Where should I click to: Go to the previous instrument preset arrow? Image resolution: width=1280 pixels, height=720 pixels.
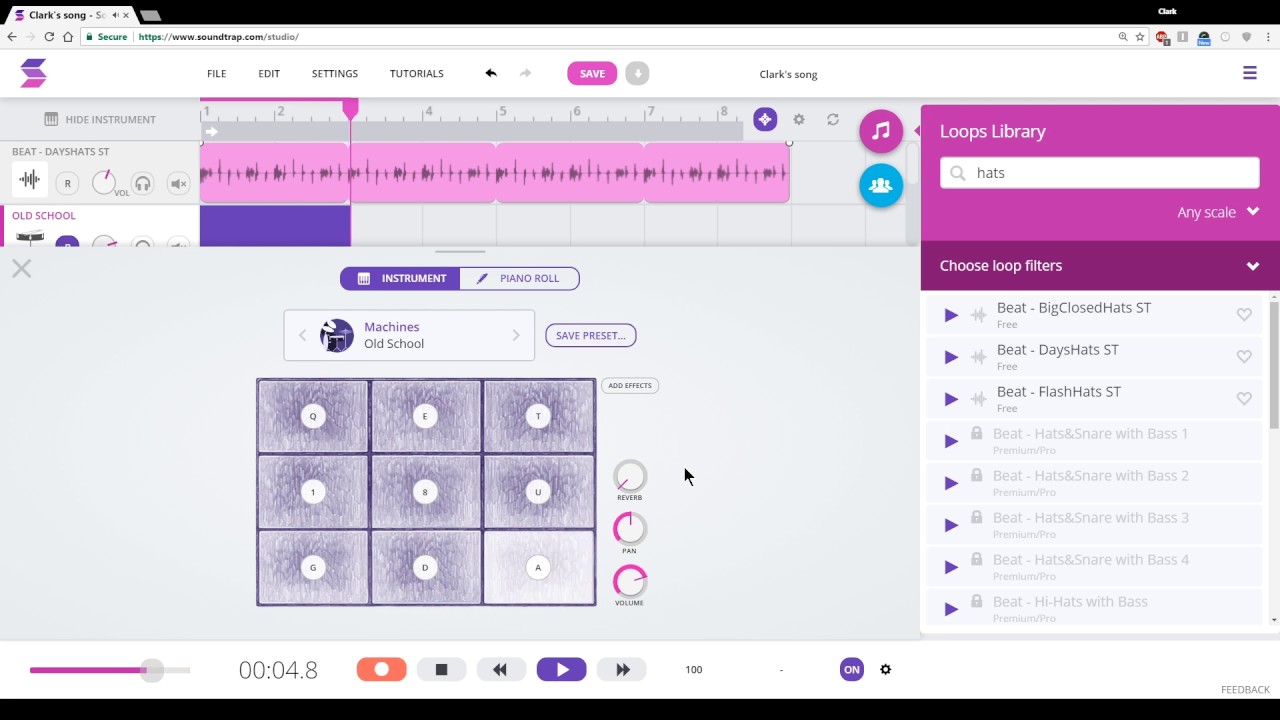[x=303, y=335]
